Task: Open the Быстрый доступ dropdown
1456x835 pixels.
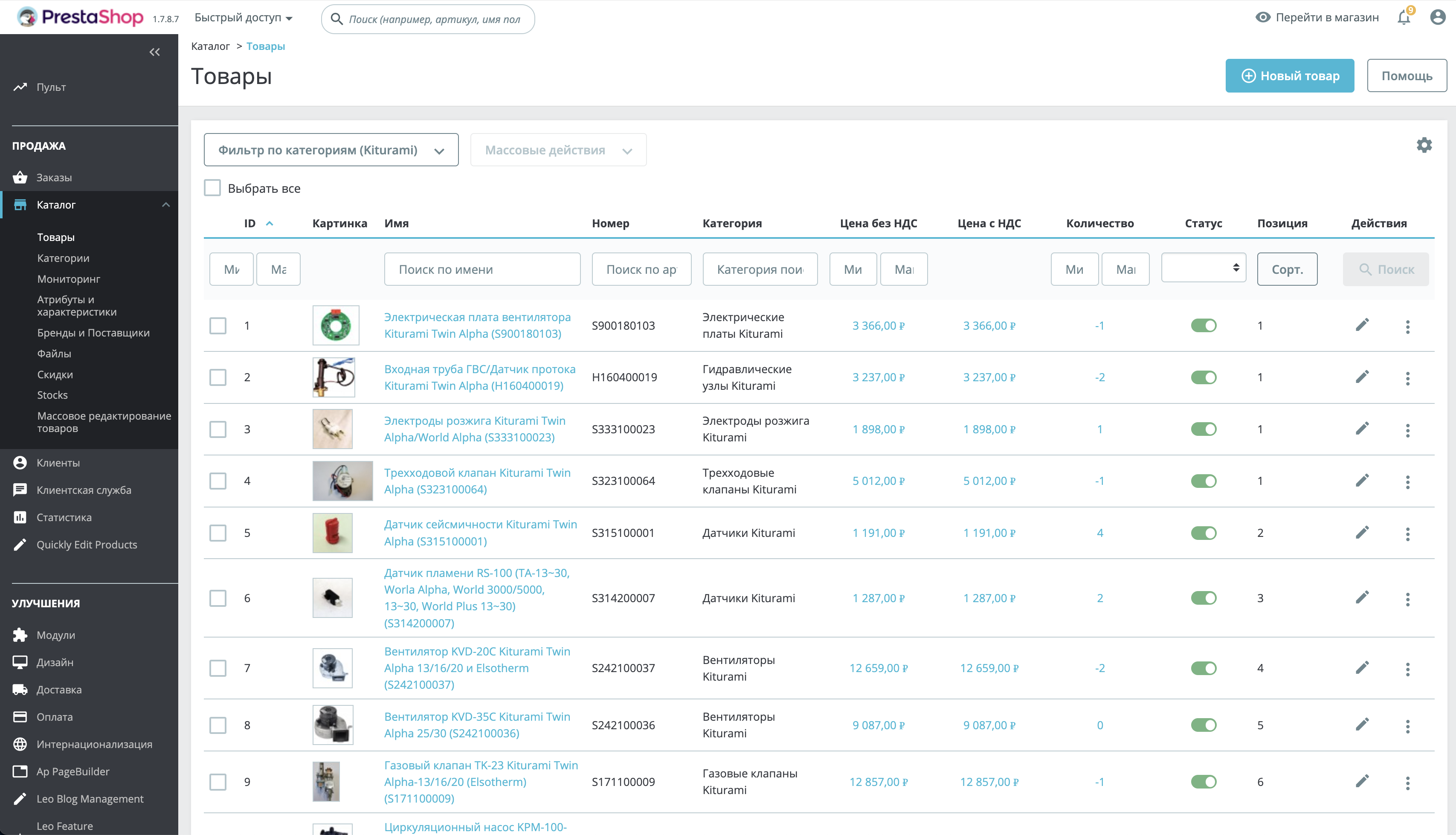Action: (x=243, y=18)
